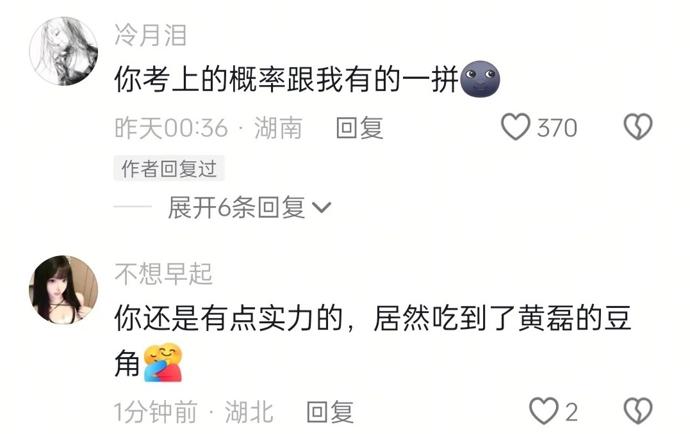Image resolution: width=690 pixels, height=434 pixels.
Task: Tap the hugging emoji after 豆角
Action: point(163,362)
